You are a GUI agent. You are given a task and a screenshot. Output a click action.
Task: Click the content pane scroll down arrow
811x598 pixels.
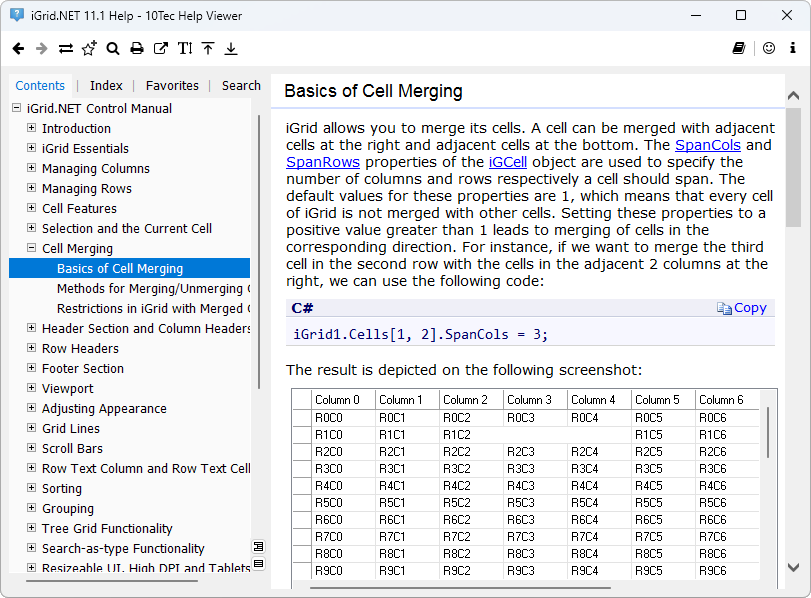pos(793,567)
